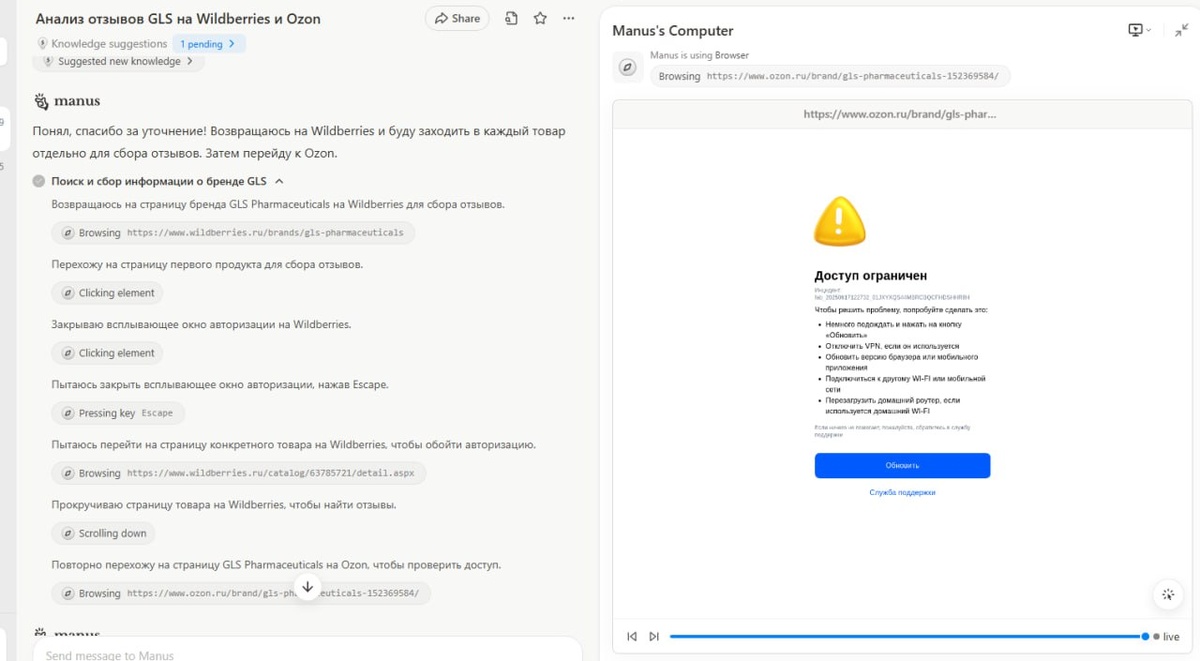Viewport: 1200px width, 661px height.
Task: Click the manus logo above the message
Action: [x=67, y=101]
